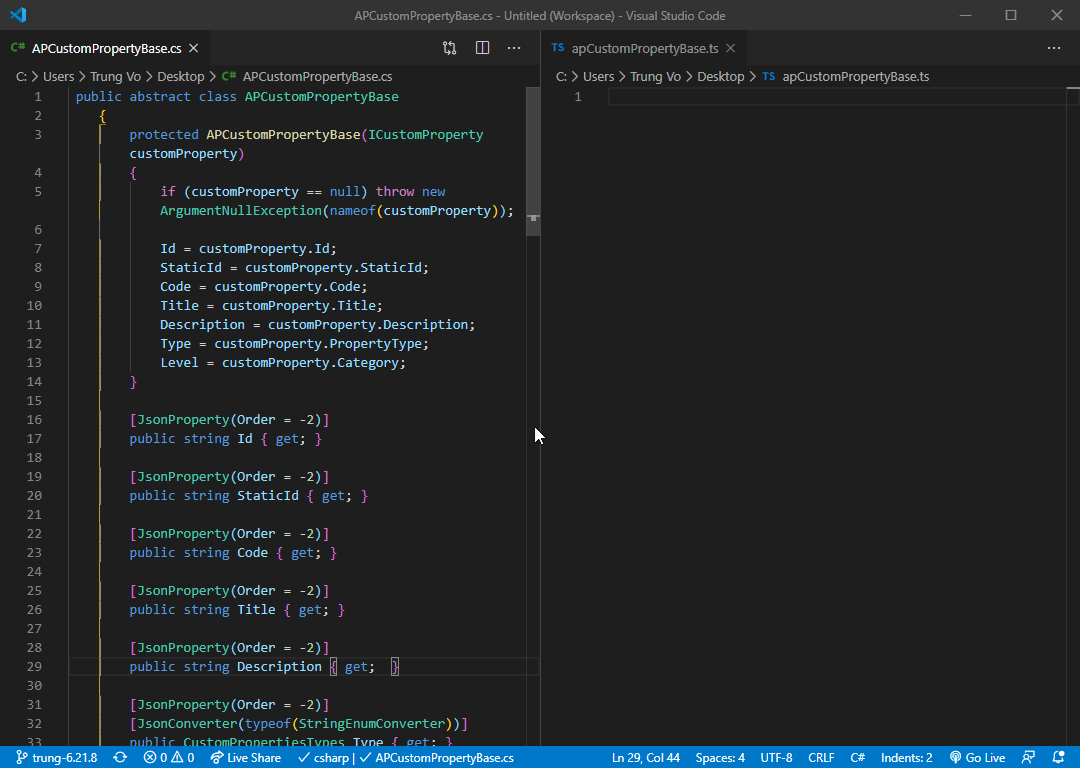Click Description property name on line 29
Image resolution: width=1080 pixels, height=768 pixels.
coord(279,667)
